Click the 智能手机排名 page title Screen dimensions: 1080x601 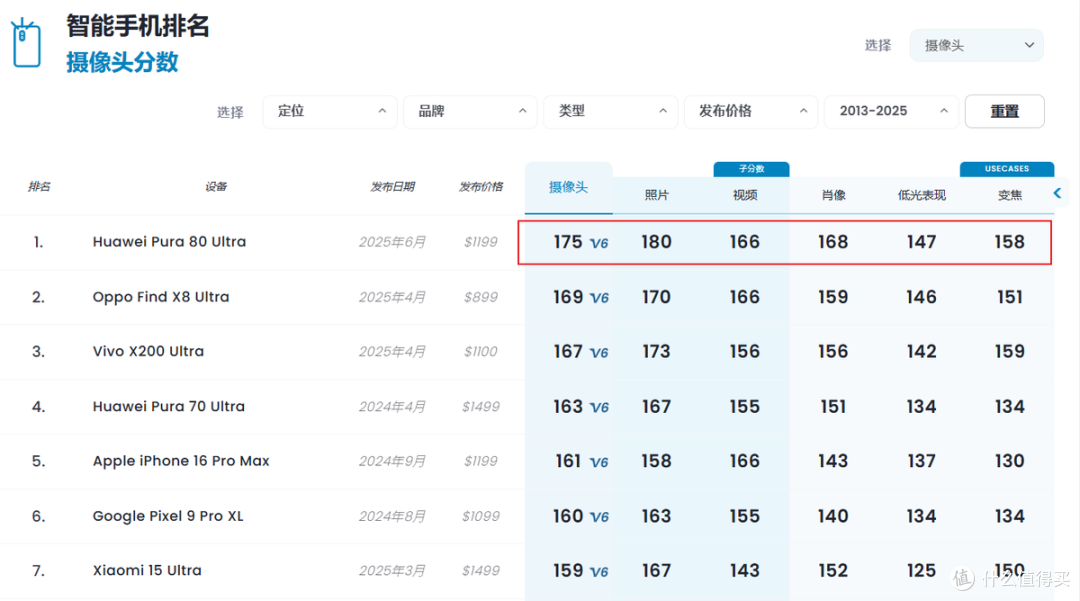138,26
